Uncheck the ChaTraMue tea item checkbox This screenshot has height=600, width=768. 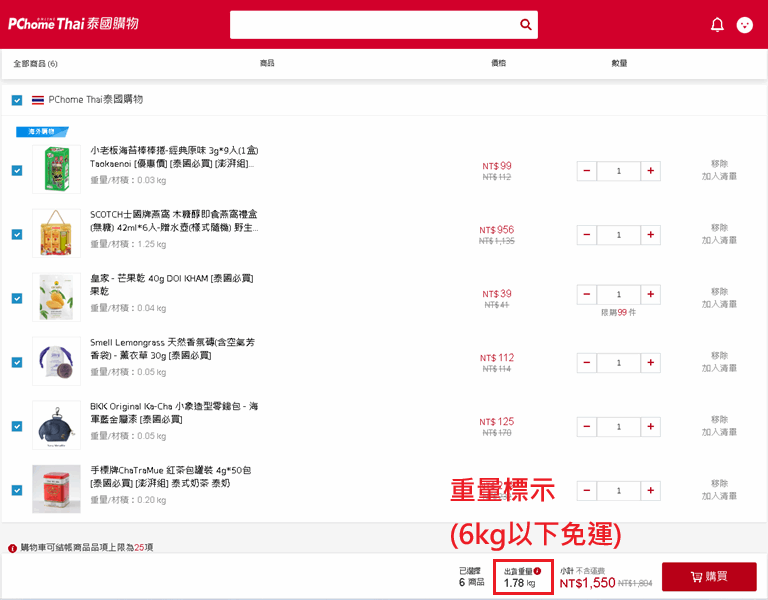[x=17, y=490]
